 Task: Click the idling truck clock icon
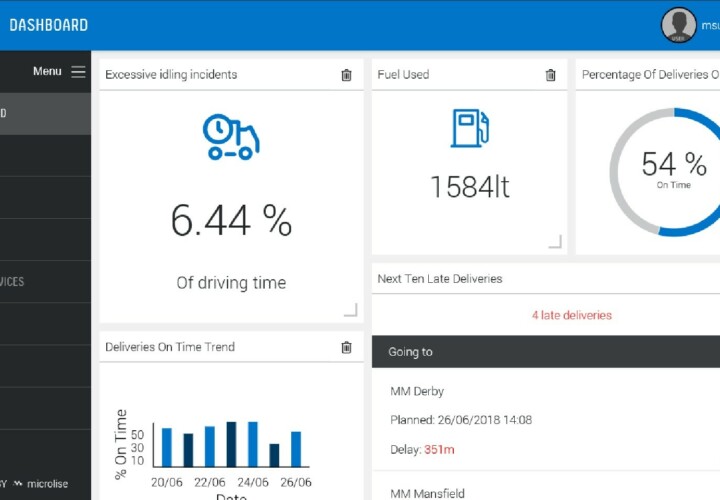tap(231, 137)
